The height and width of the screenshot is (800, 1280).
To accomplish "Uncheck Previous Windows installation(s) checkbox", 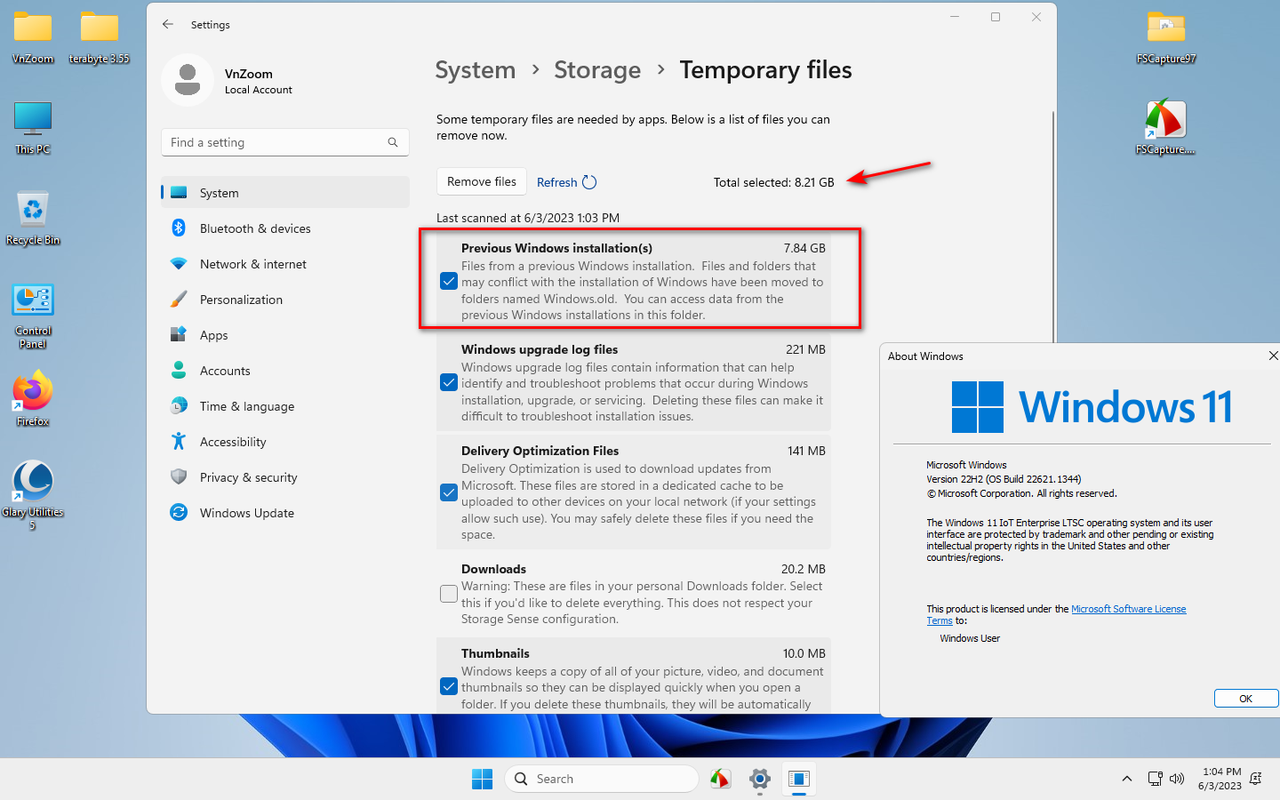I will pos(449,281).
